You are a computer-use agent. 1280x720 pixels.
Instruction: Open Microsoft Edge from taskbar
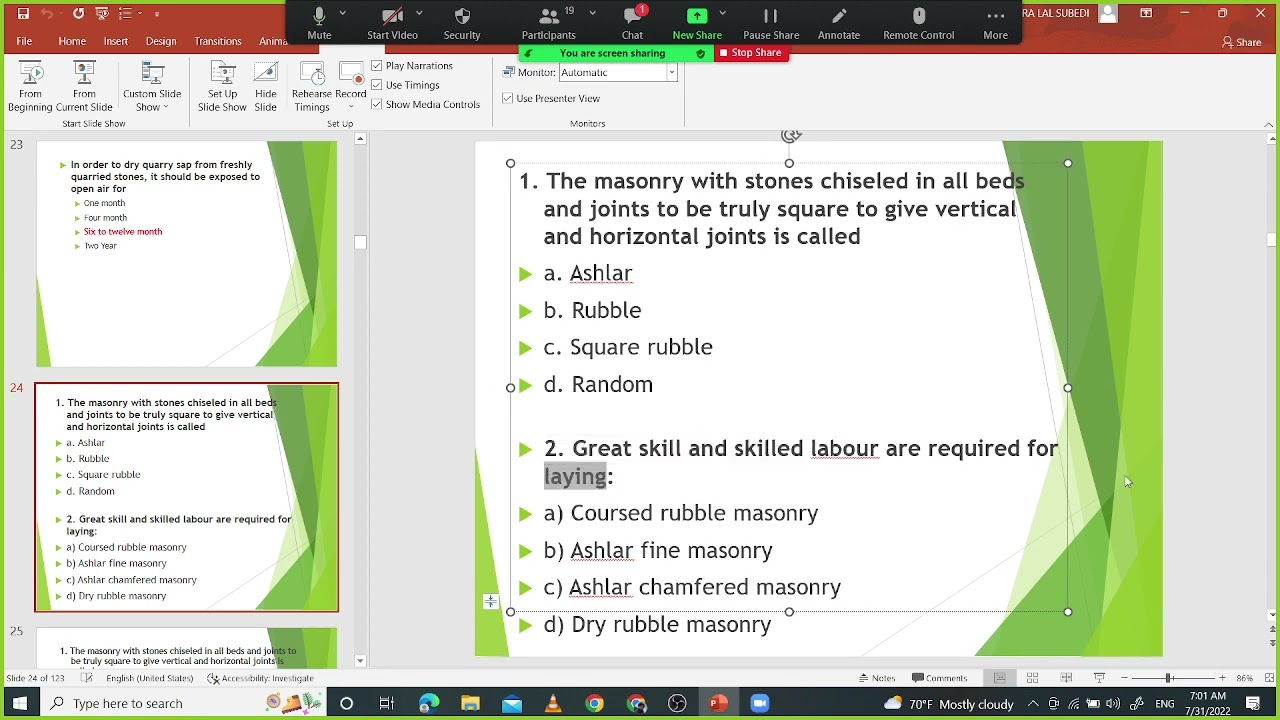429,704
